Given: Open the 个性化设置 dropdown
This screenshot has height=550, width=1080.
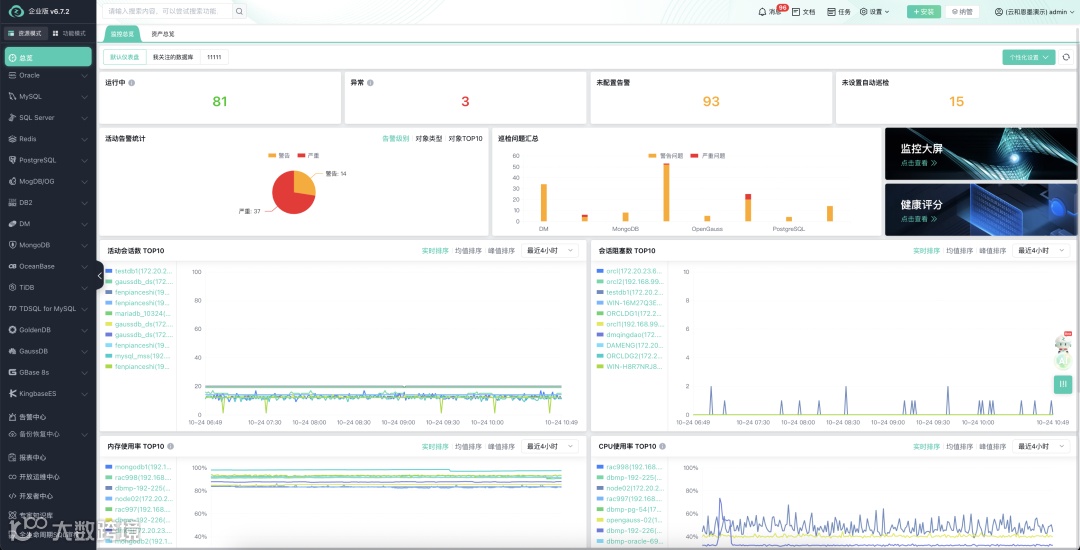Looking at the screenshot, I should point(1028,57).
